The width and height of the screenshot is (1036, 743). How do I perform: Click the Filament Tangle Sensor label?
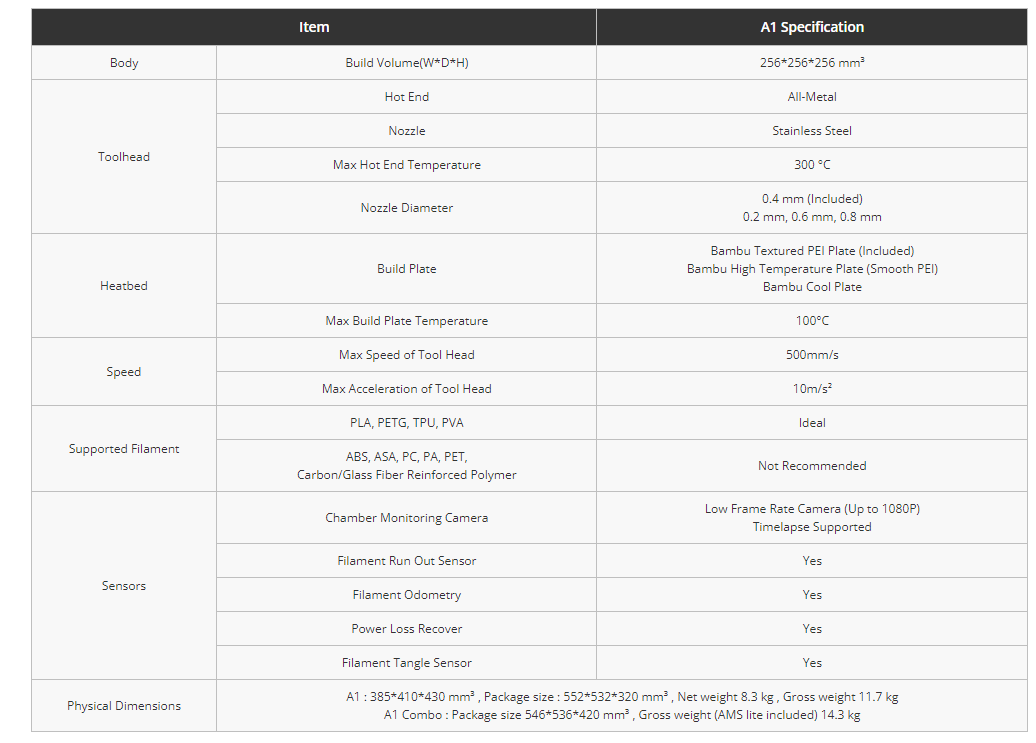(406, 662)
